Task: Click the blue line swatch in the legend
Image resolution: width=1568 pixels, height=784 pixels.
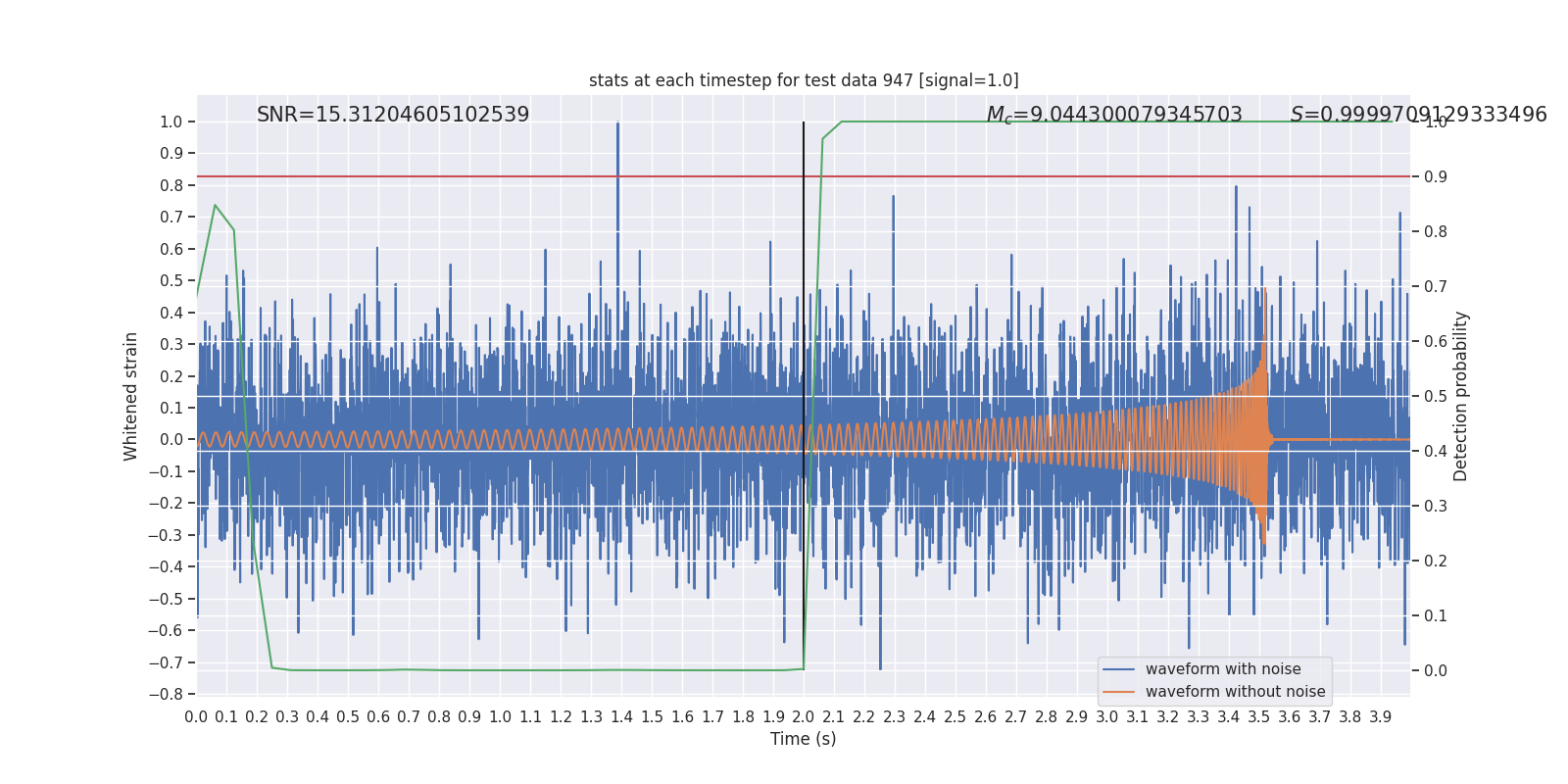Action: [x=1118, y=669]
